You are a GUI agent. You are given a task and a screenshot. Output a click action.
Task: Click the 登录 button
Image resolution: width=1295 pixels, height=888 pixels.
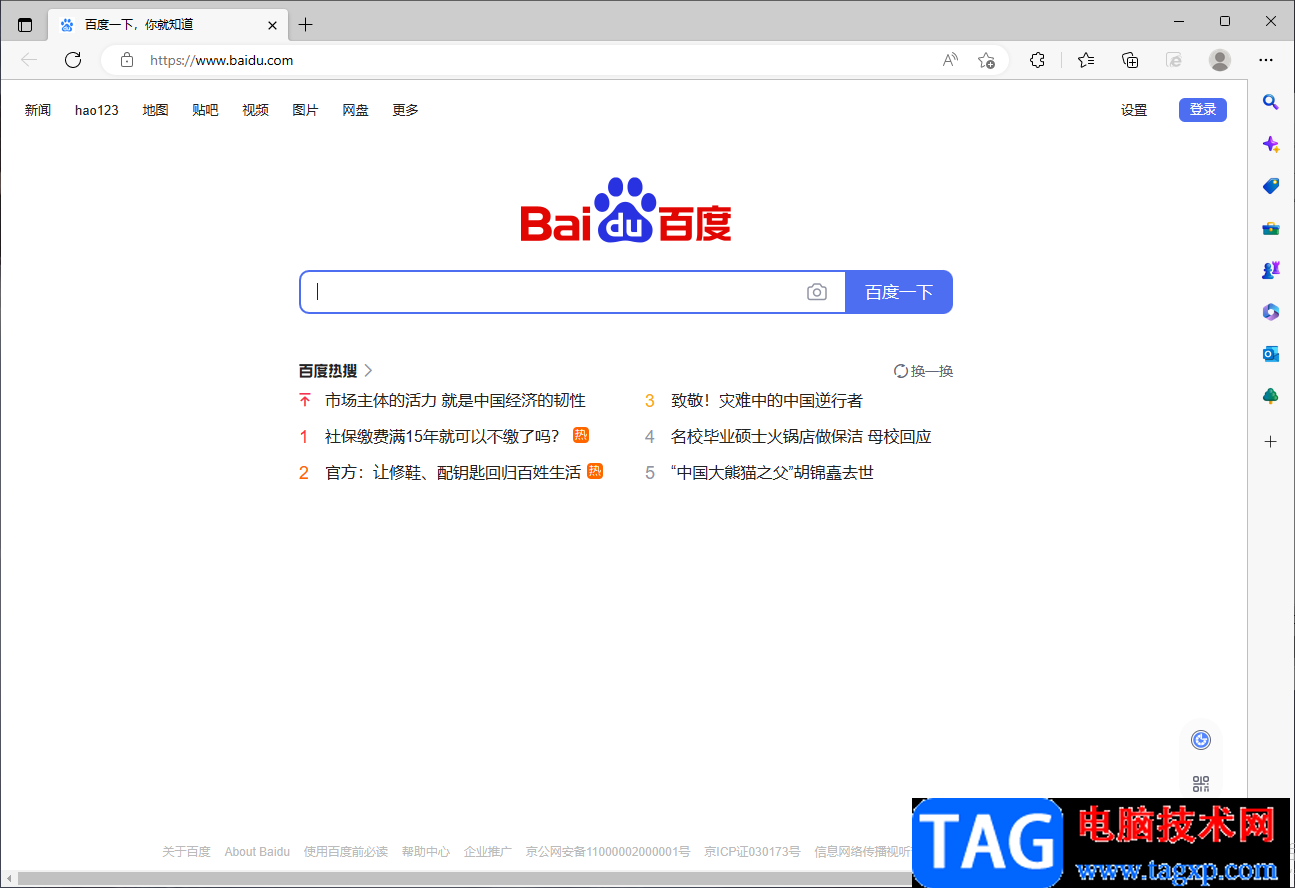click(1203, 110)
